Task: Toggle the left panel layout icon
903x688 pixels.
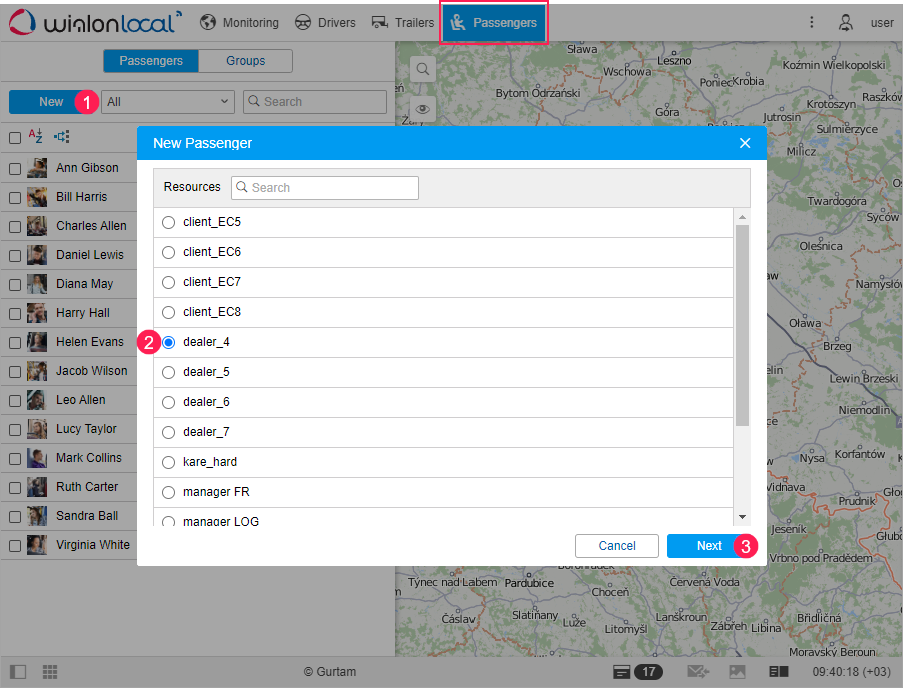Action: [x=18, y=671]
